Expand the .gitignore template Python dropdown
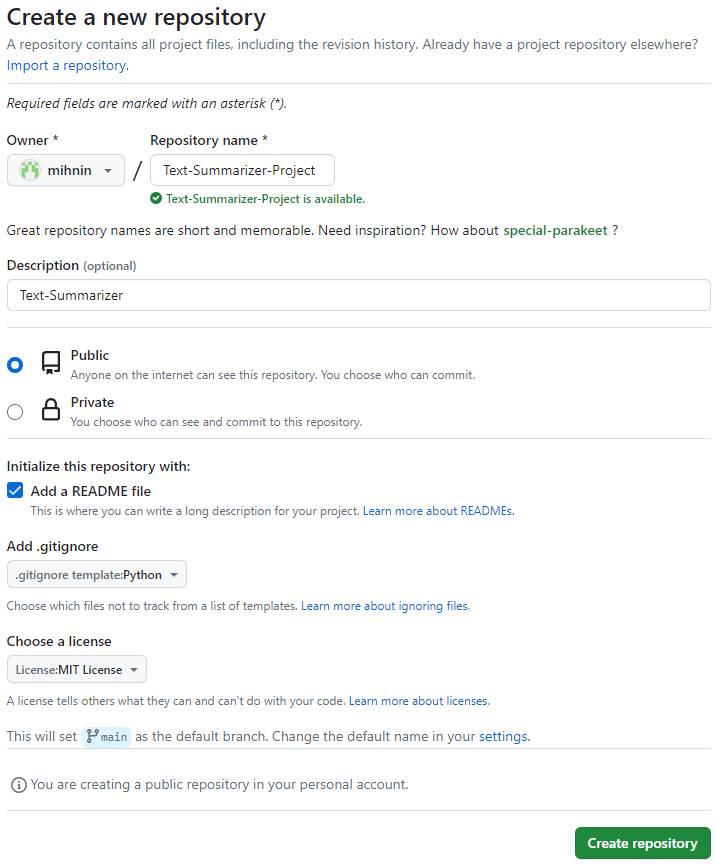 [x=97, y=575]
